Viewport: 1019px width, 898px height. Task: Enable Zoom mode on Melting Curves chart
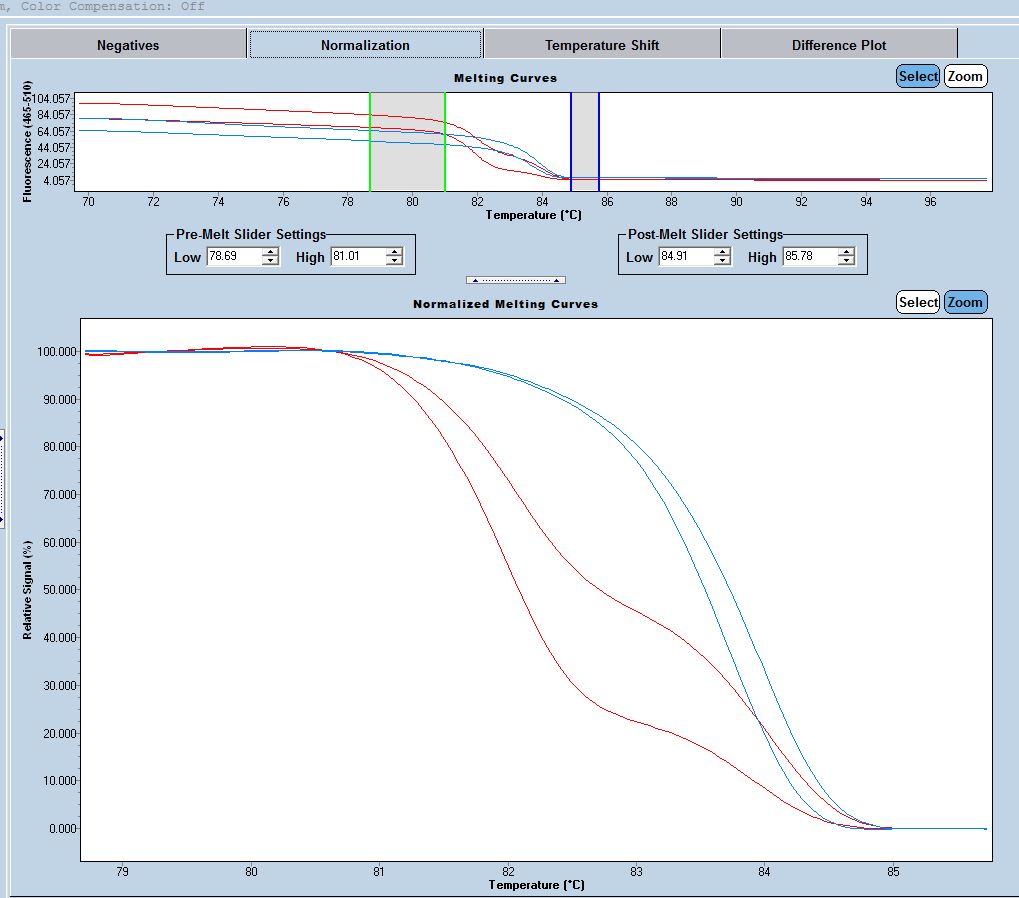pos(965,77)
